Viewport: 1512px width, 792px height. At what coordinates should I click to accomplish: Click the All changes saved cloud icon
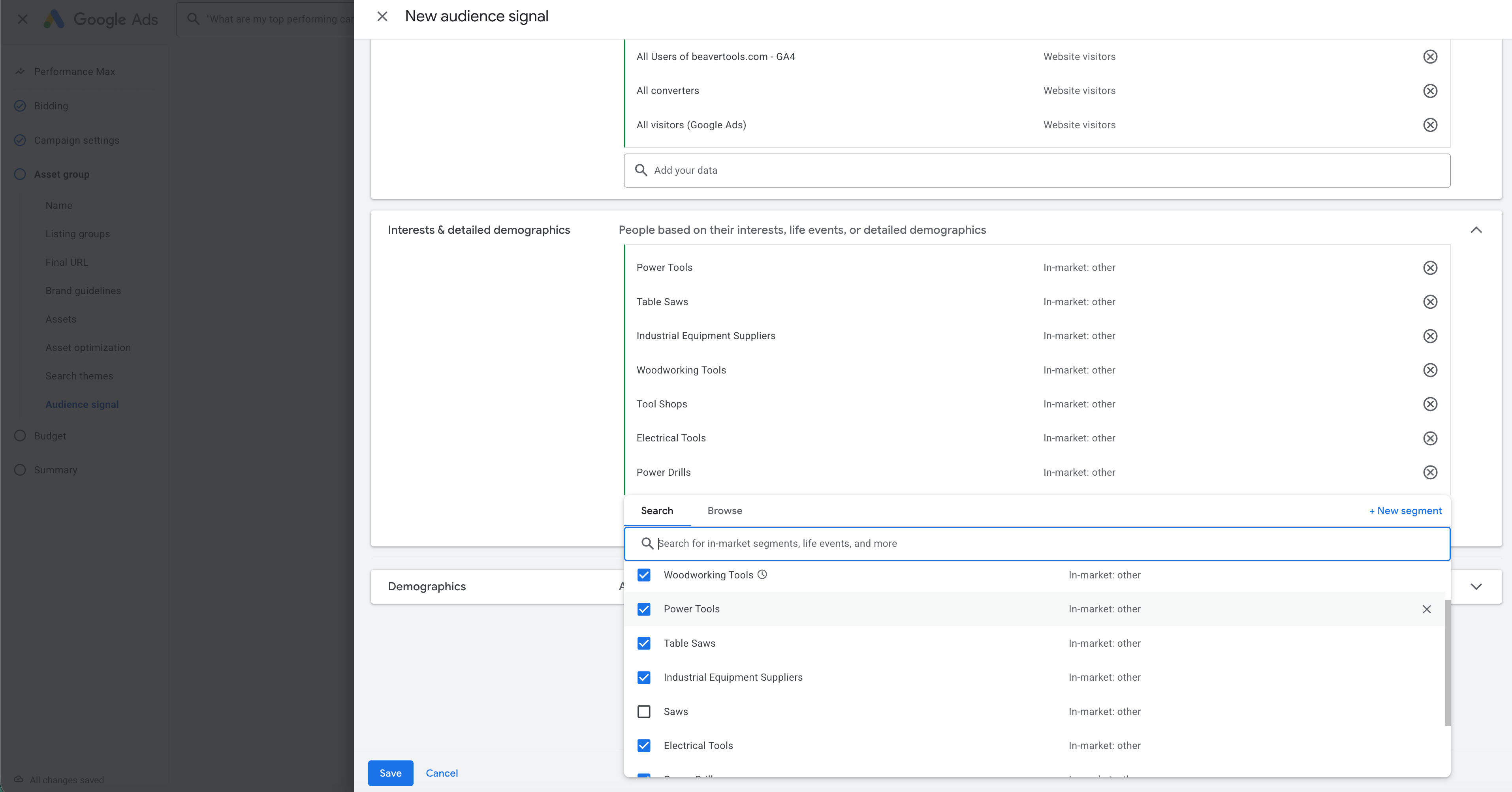point(19,780)
